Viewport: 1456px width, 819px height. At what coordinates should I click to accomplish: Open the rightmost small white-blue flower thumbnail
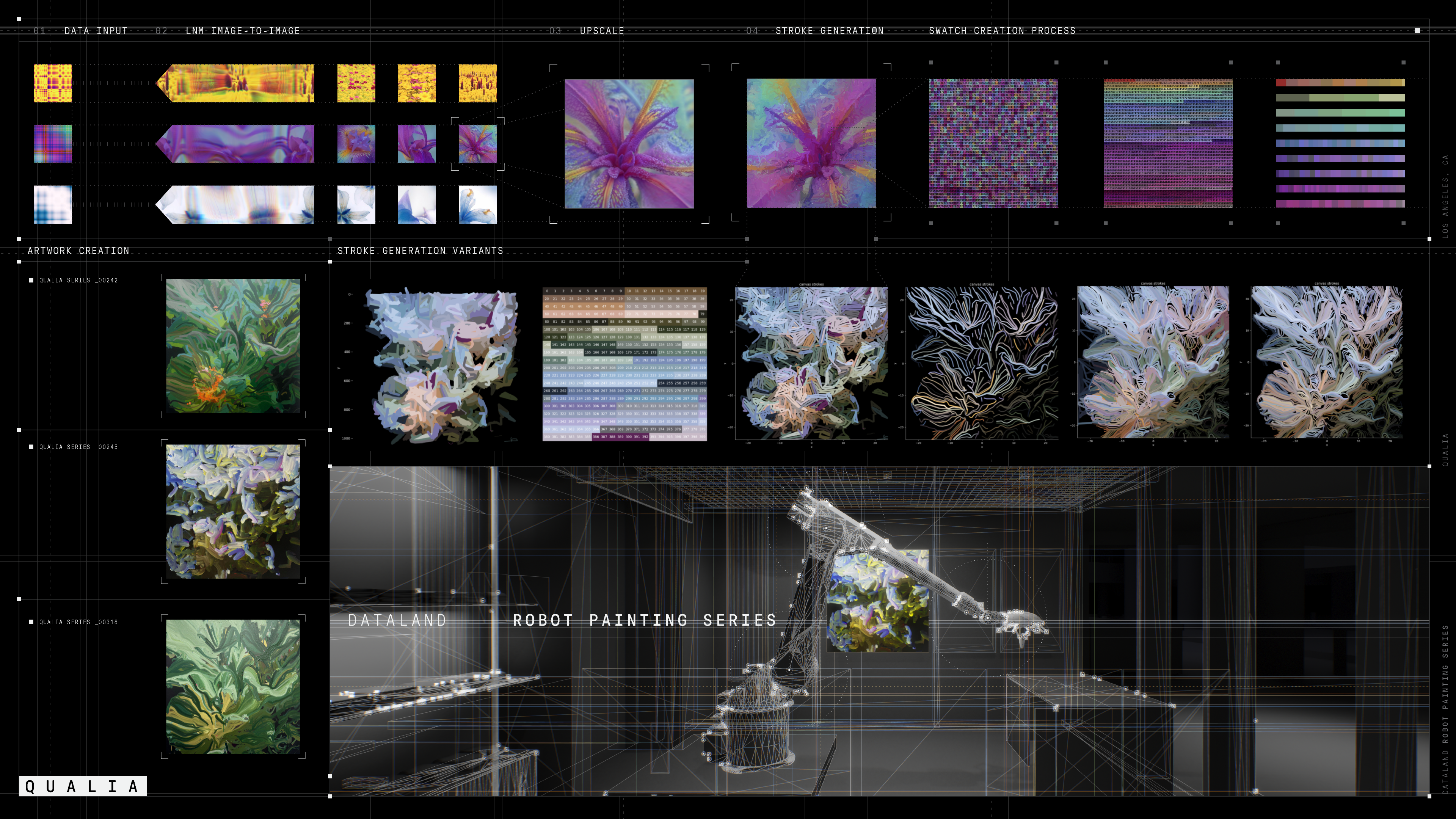[x=478, y=205]
